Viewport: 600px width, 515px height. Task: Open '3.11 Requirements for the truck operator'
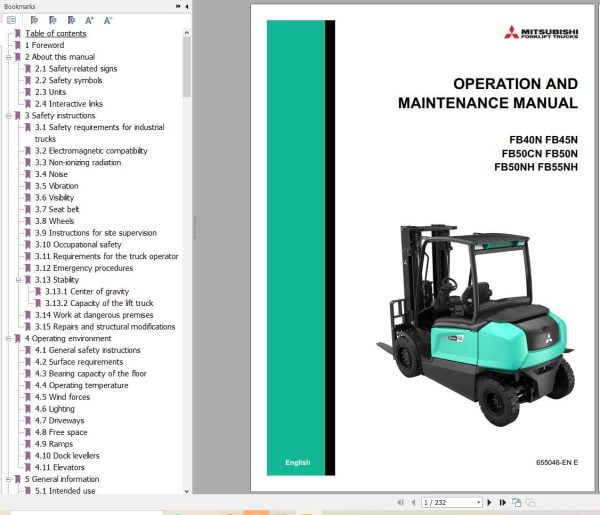pyautogui.click(x=106, y=256)
